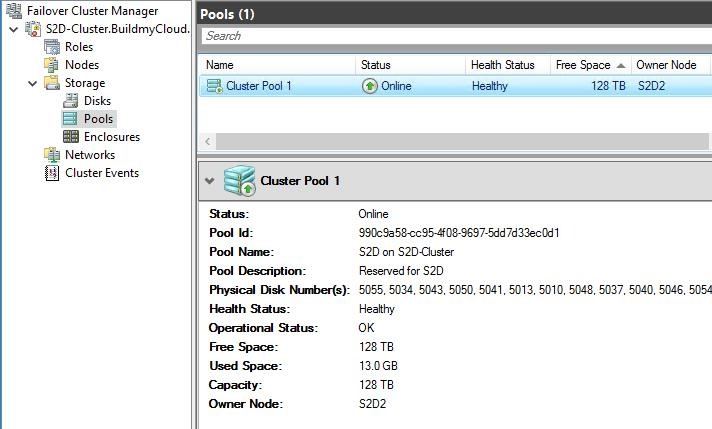The width and height of the screenshot is (712, 429).
Task: Select the Pools tree item
Action: (99, 119)
